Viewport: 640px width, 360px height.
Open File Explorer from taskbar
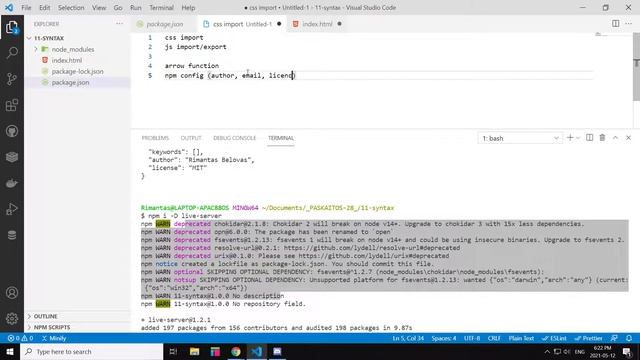[194, 351]
